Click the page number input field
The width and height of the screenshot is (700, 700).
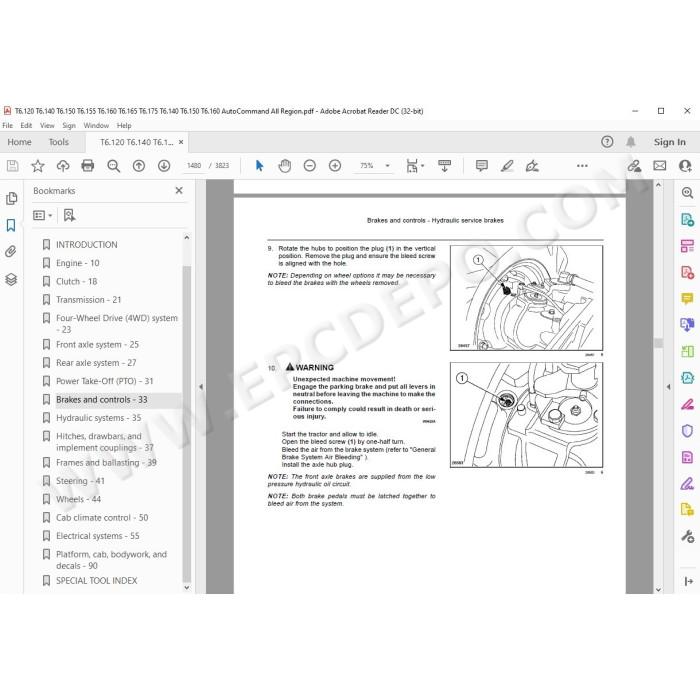pos(194,166)
